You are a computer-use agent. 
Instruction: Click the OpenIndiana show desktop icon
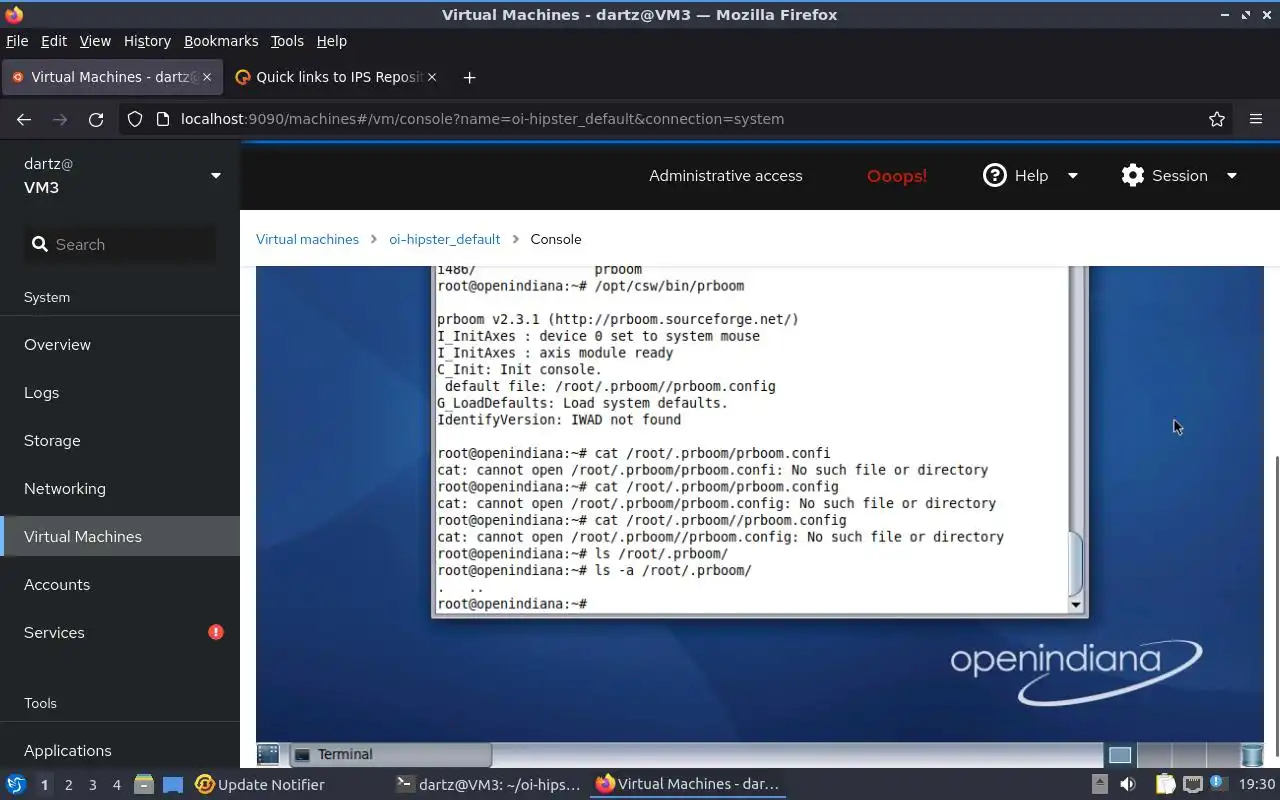[268, 754]
